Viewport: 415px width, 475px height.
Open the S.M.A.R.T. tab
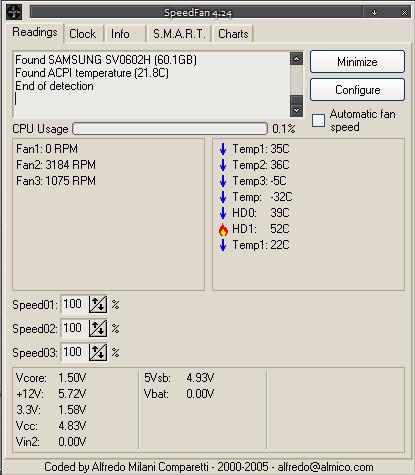(x=179, y=34)
